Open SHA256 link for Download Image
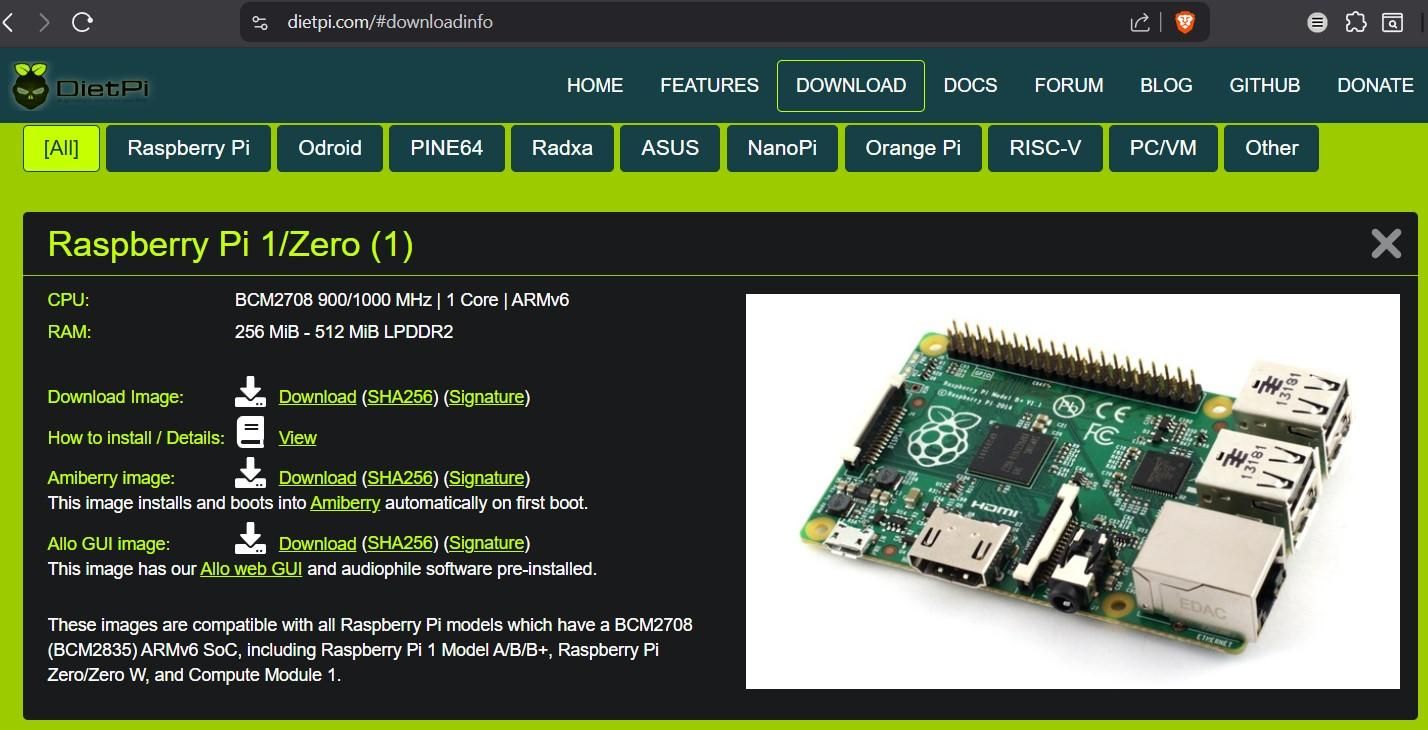The width and height of the screenshot is (1428, 730). tap(400, 397)
